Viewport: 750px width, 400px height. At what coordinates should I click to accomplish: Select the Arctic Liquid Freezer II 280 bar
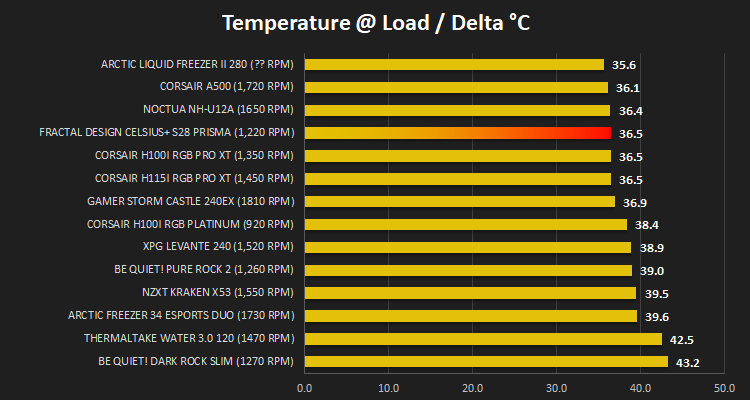(x=454, y=65)
